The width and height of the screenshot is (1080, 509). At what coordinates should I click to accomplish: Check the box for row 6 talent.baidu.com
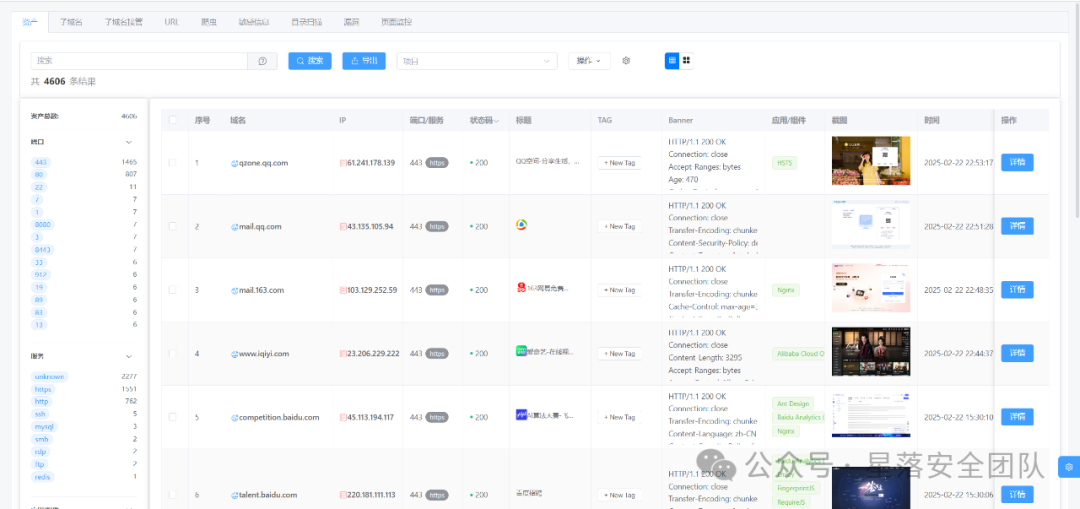(x=173, y=495)
